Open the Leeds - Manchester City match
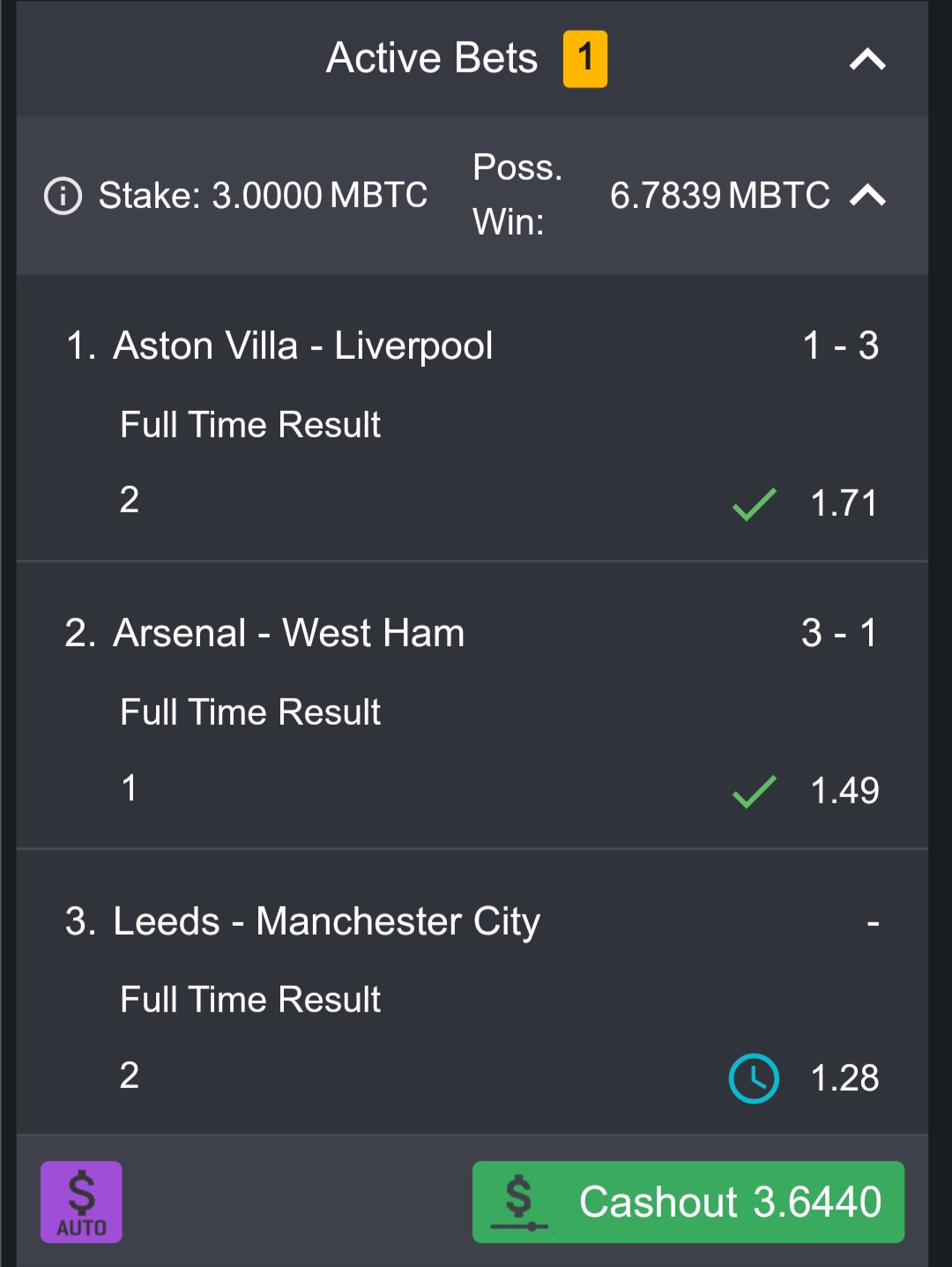Viewport: 952px width, 1267px height. (326, 921)
